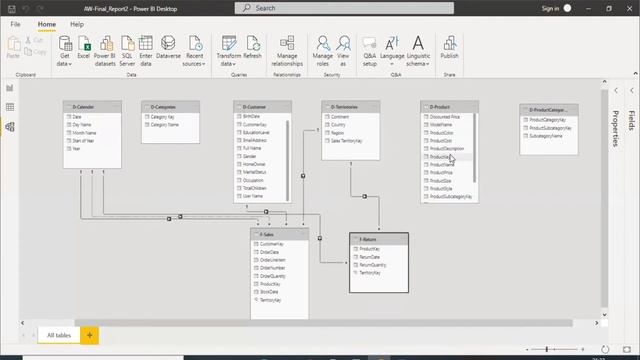
Task: Select the D-Product table header
Action: (x=449, y=107)
